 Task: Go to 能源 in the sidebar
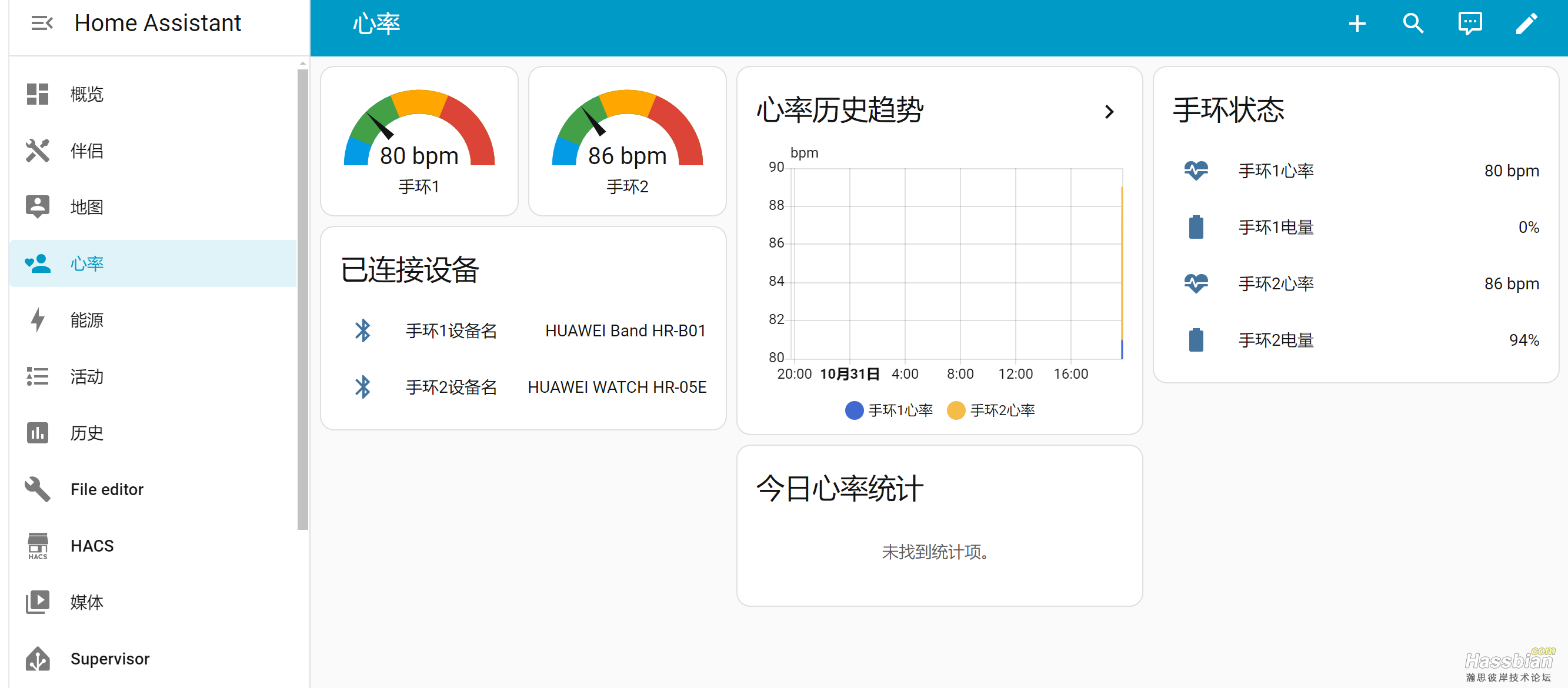tap(86, 320)
